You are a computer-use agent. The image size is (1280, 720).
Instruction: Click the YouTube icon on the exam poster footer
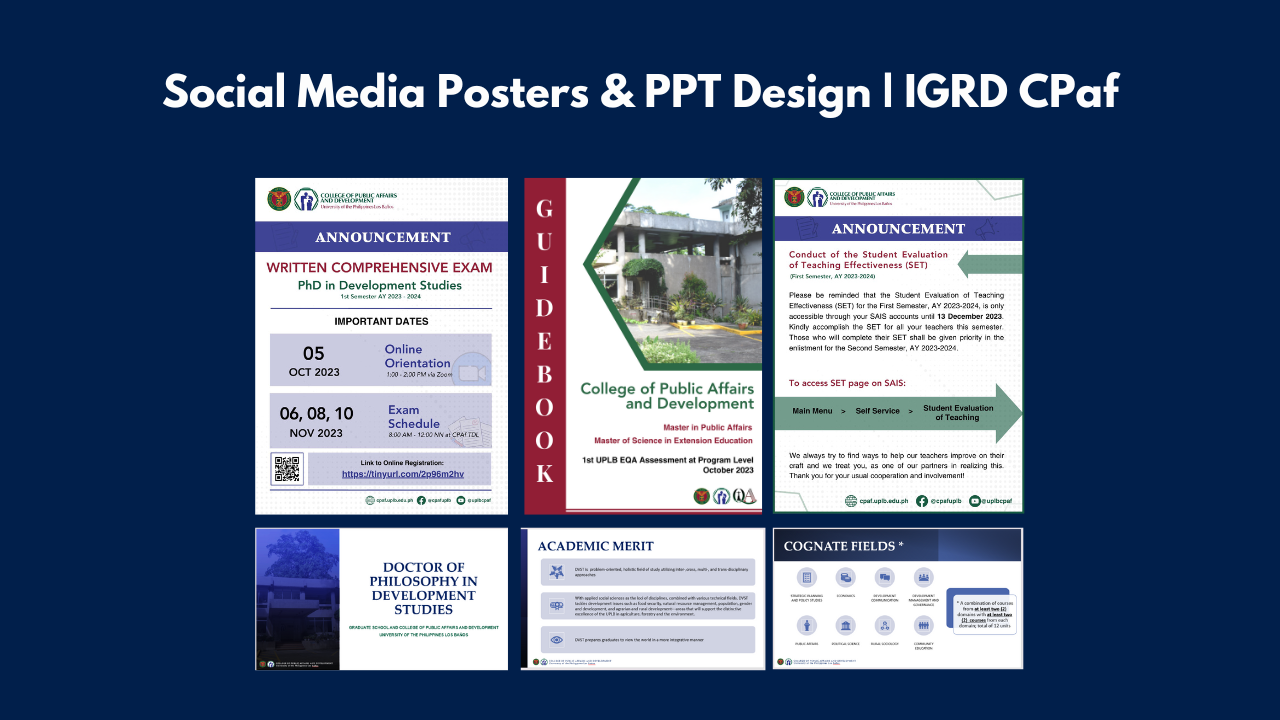[x=461, y=499]
